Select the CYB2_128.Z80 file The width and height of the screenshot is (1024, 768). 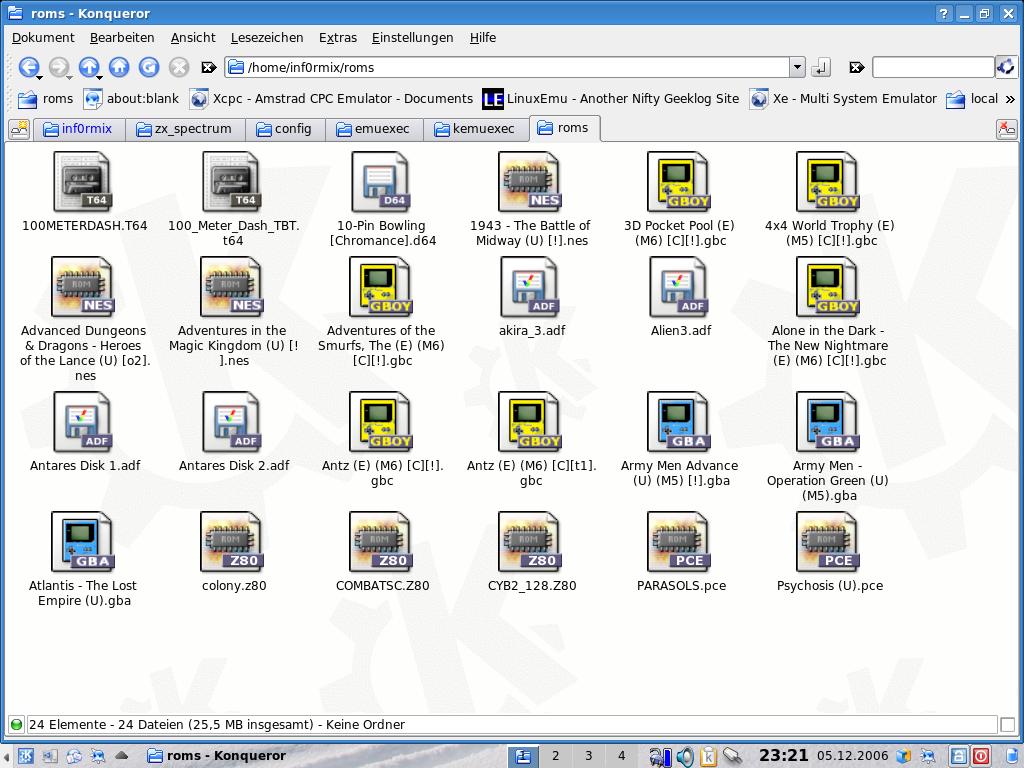529,542
